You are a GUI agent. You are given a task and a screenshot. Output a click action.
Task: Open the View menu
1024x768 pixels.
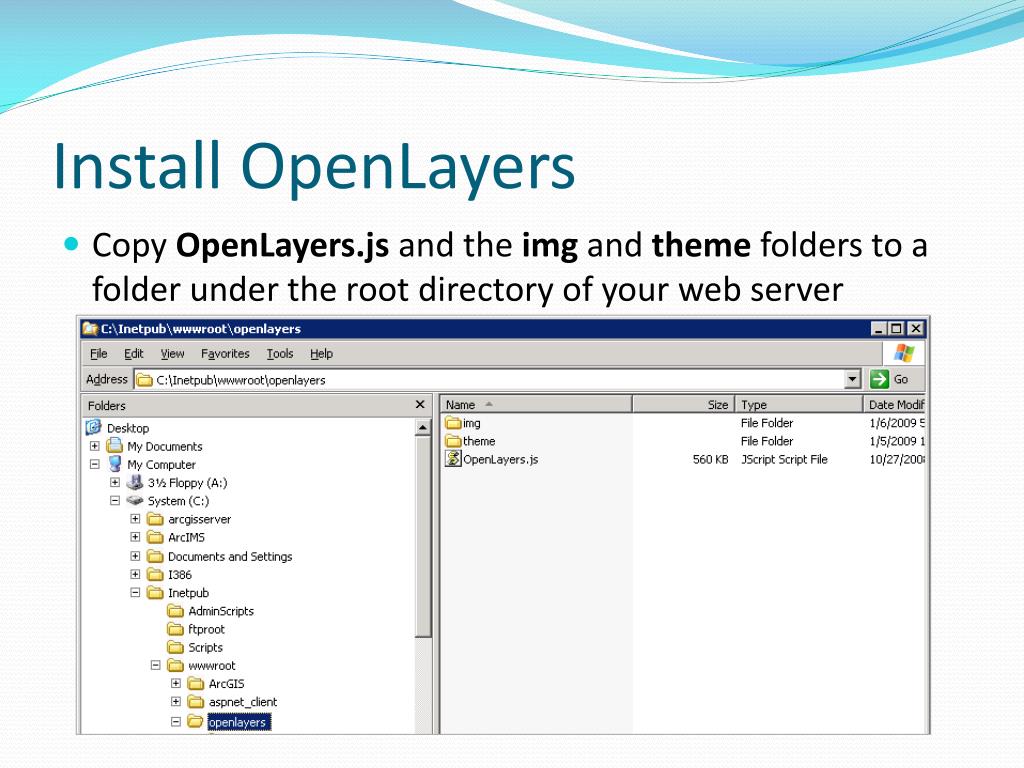172,353
